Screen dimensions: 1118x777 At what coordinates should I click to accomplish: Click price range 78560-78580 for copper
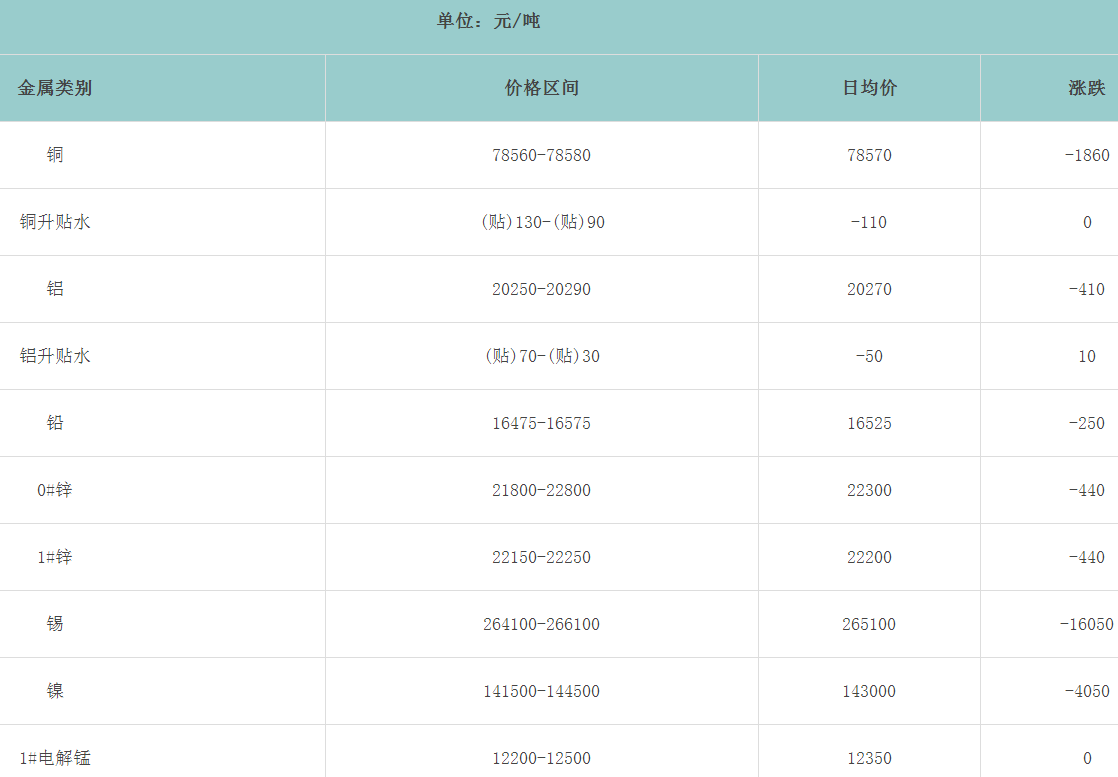point(542,156)
